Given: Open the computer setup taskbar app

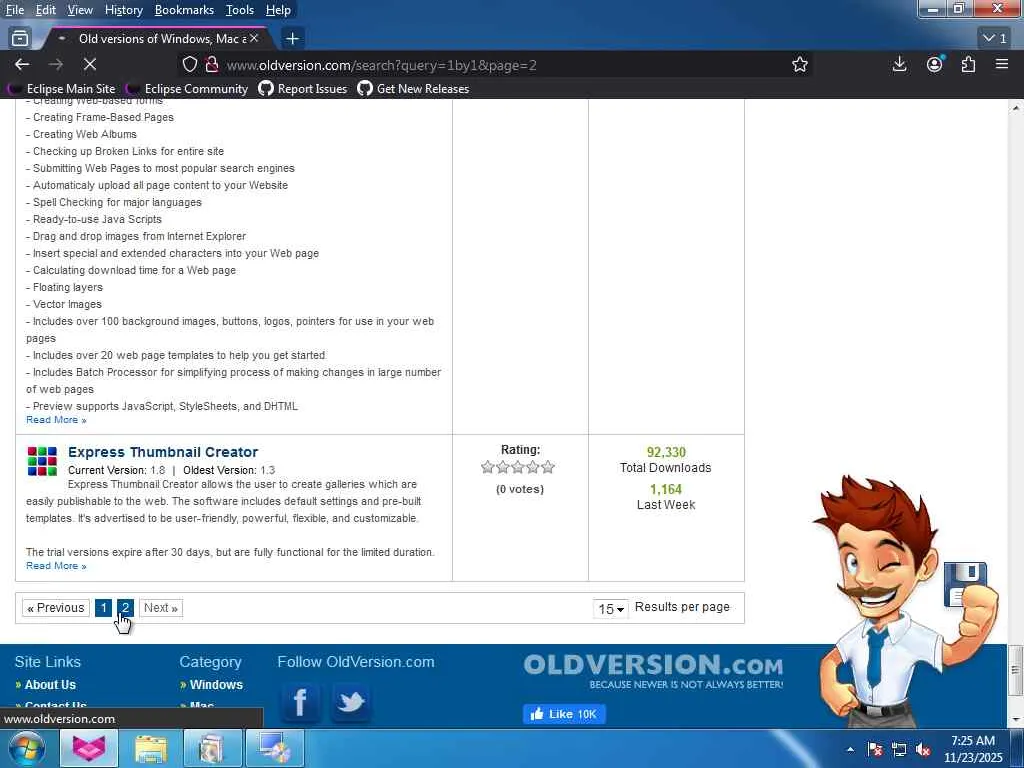Looking at the screenshot, I should (x=274, y=748).
